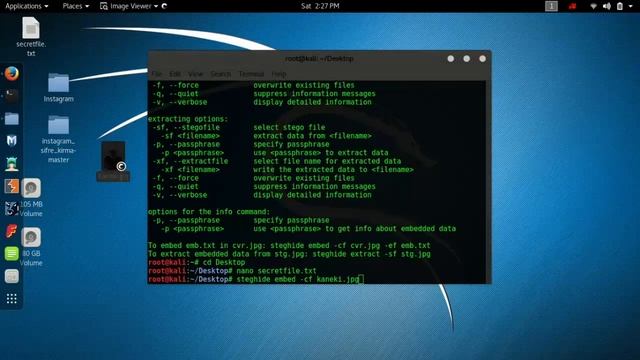This screenshot has width=640, height=360.
Task: Launch Armitage from the dock
Action: tap(12, 164)
